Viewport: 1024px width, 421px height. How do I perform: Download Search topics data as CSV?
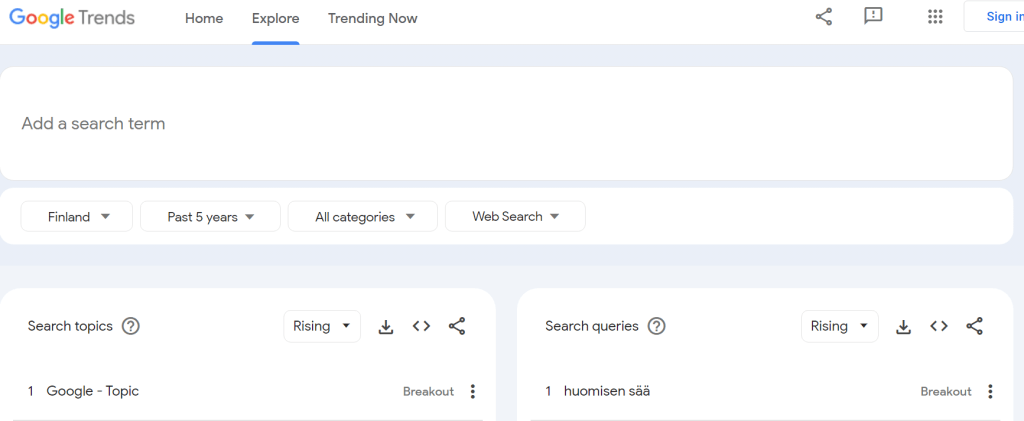386,326
